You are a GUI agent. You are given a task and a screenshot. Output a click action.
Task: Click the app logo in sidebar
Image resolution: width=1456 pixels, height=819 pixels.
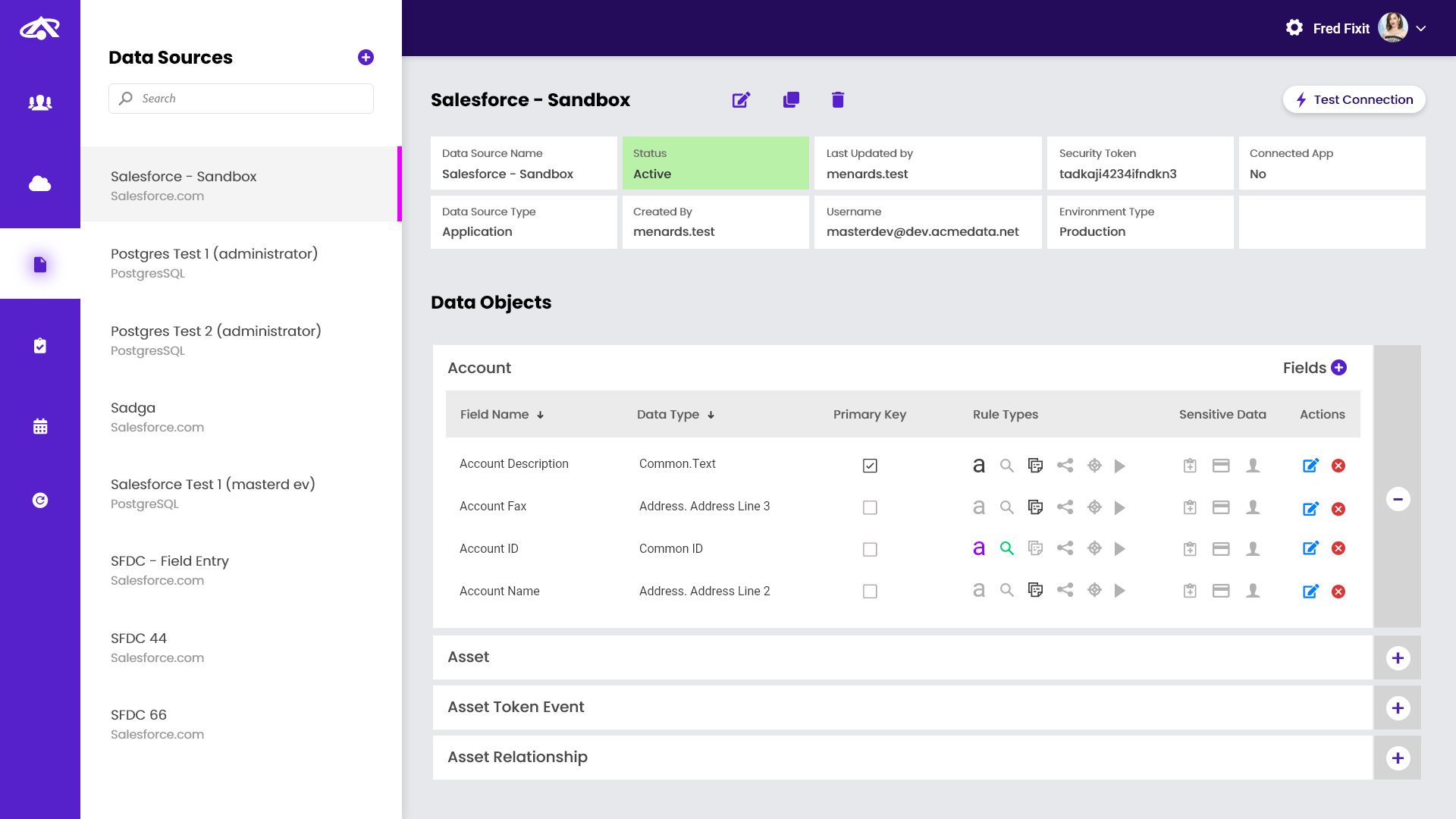click(x=39, y=29)
